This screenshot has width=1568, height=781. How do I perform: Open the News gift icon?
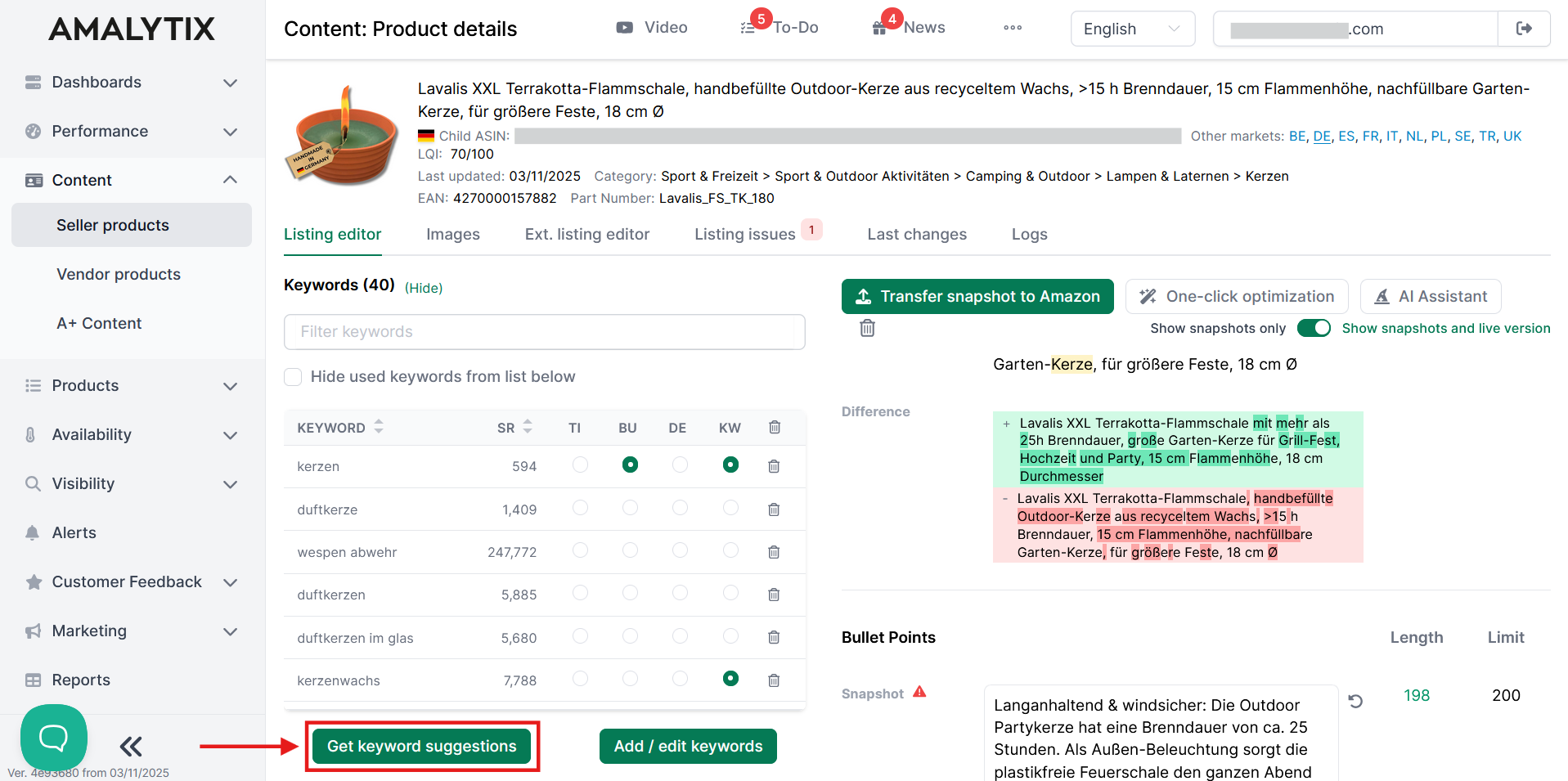879,29
